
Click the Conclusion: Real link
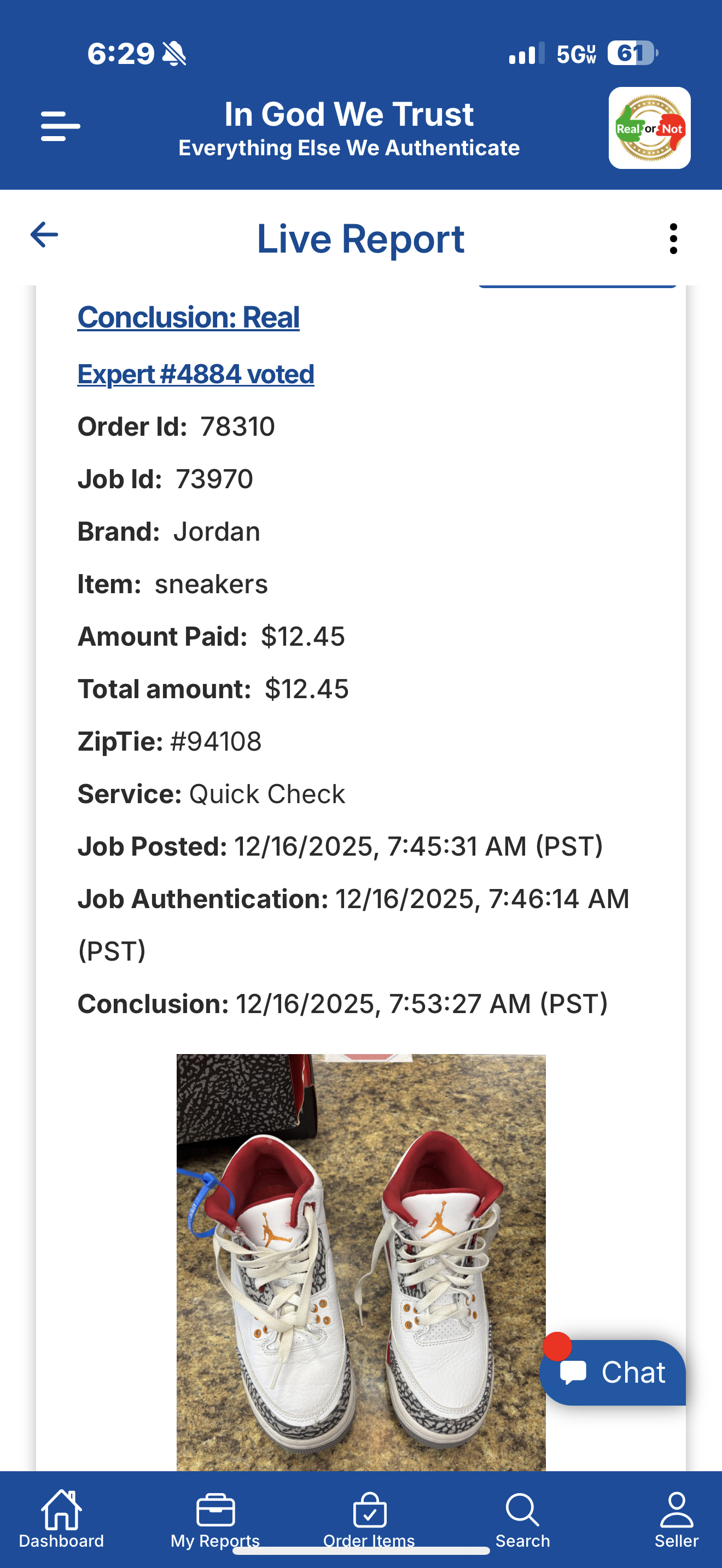pyautogui.click(x=188, y=317)
